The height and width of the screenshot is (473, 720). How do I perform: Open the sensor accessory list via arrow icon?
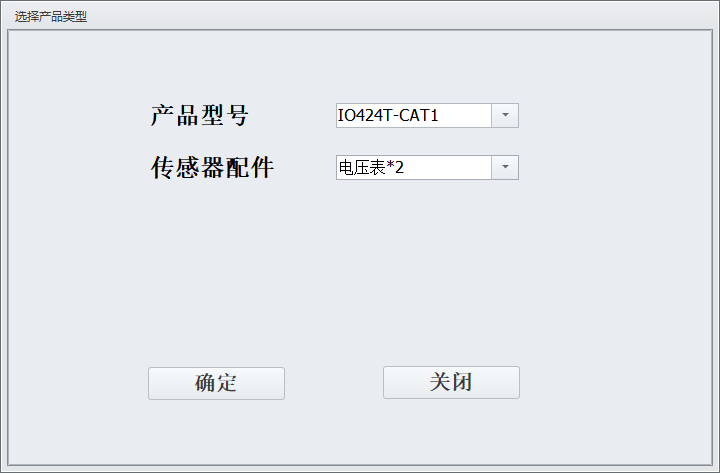click(505, 167)
